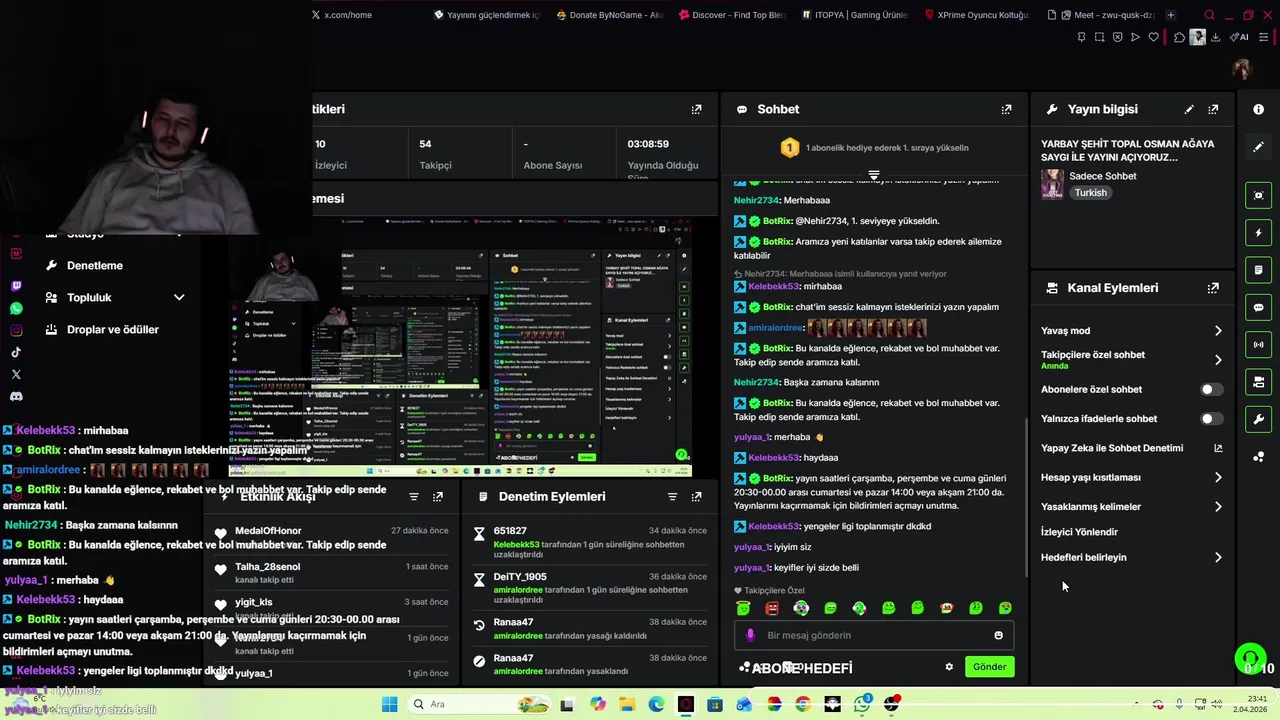Screen dimensions: 1280x720
Task: Toggle the broadcast signal widget in right sidebar
Action: [x=1258, y=345]
